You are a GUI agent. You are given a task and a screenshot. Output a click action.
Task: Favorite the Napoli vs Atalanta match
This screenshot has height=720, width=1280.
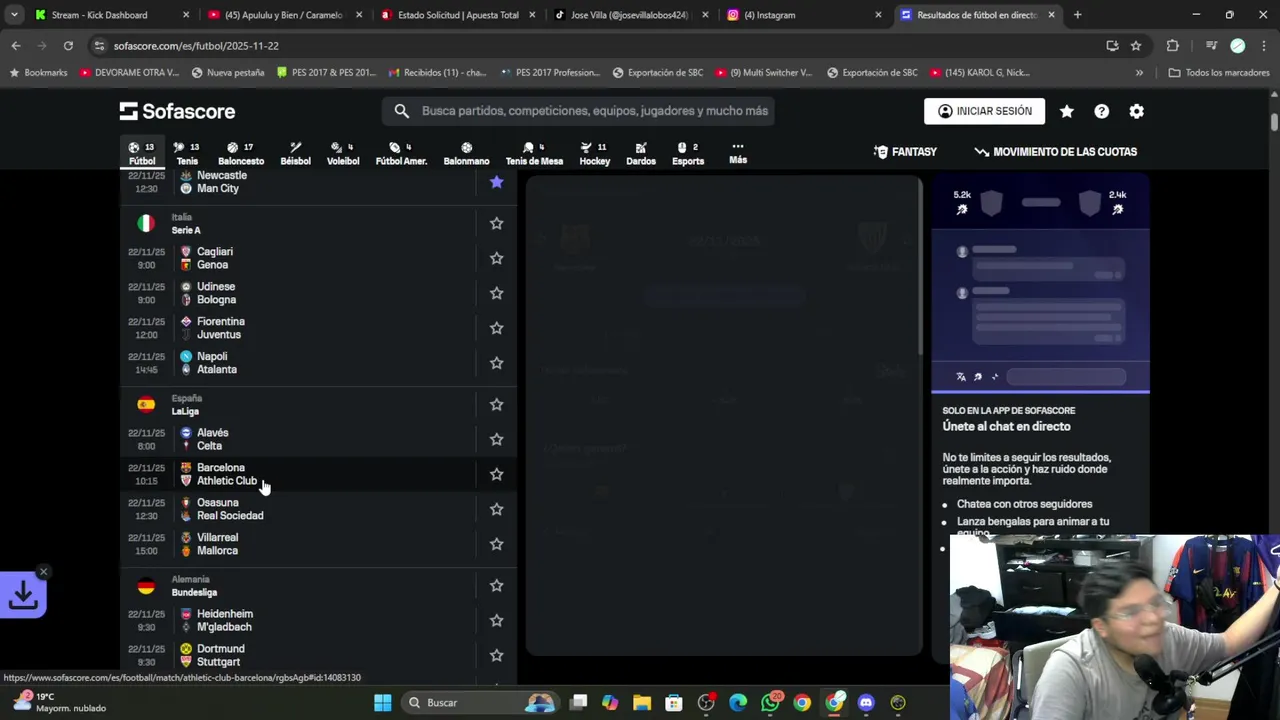496,363
